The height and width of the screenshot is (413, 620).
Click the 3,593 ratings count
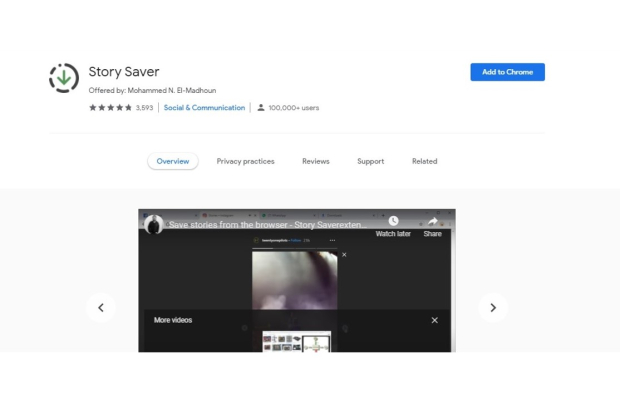point(144,108)
